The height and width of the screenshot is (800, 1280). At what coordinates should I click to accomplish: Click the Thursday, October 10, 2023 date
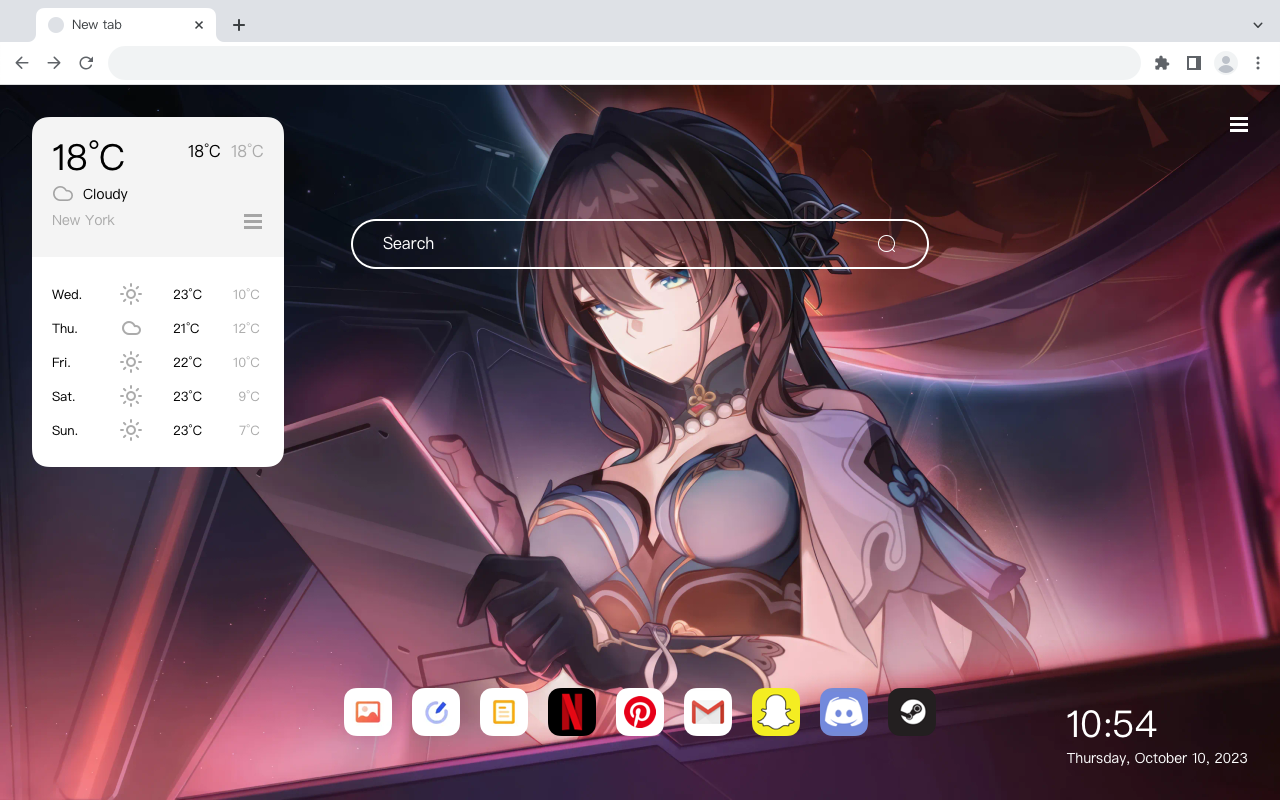[1157, 758]
